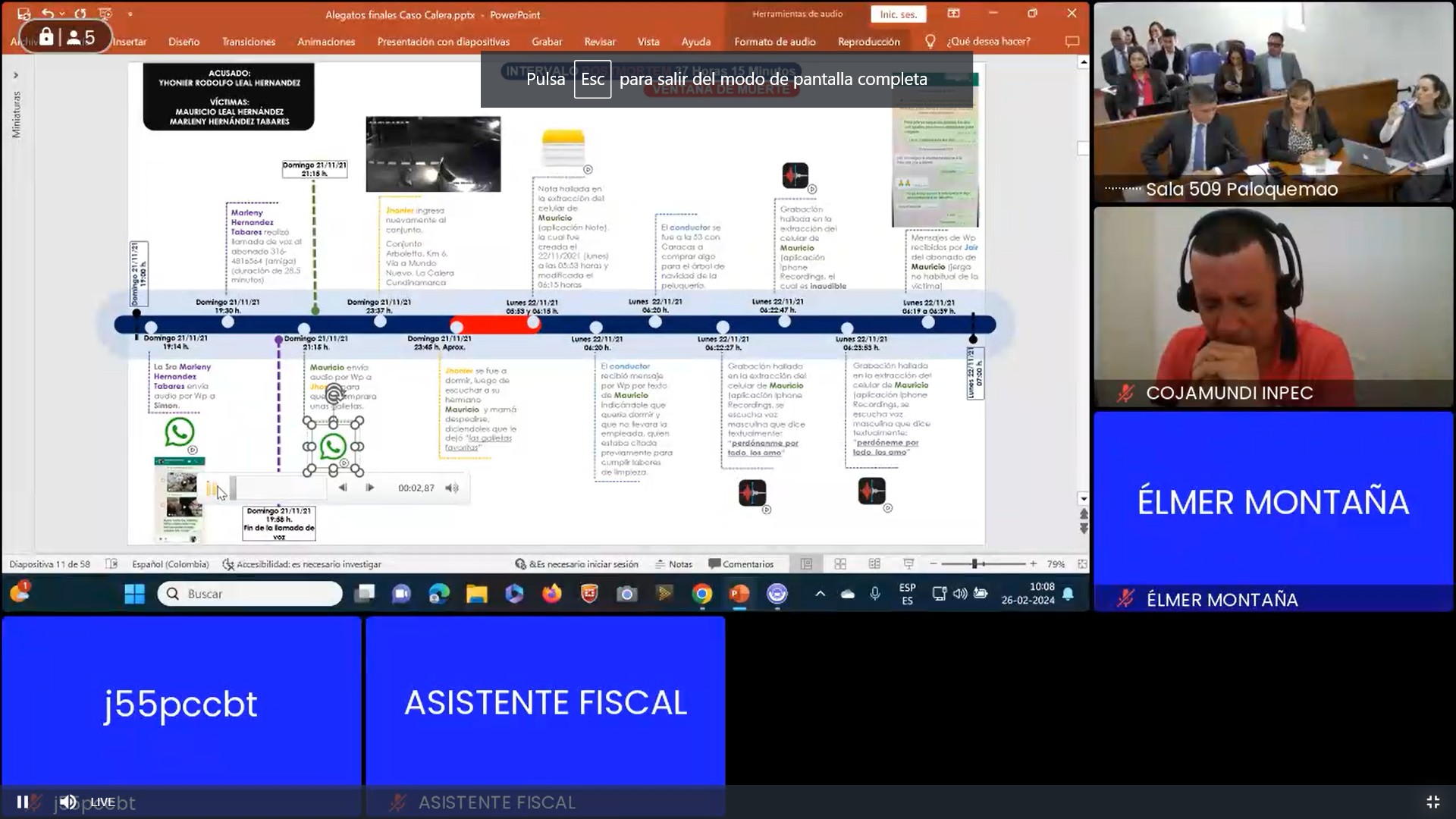Screen dimensions: 1456x819
Task: Click the slide notes toggle icon in status bar
Action: (111, 564)
